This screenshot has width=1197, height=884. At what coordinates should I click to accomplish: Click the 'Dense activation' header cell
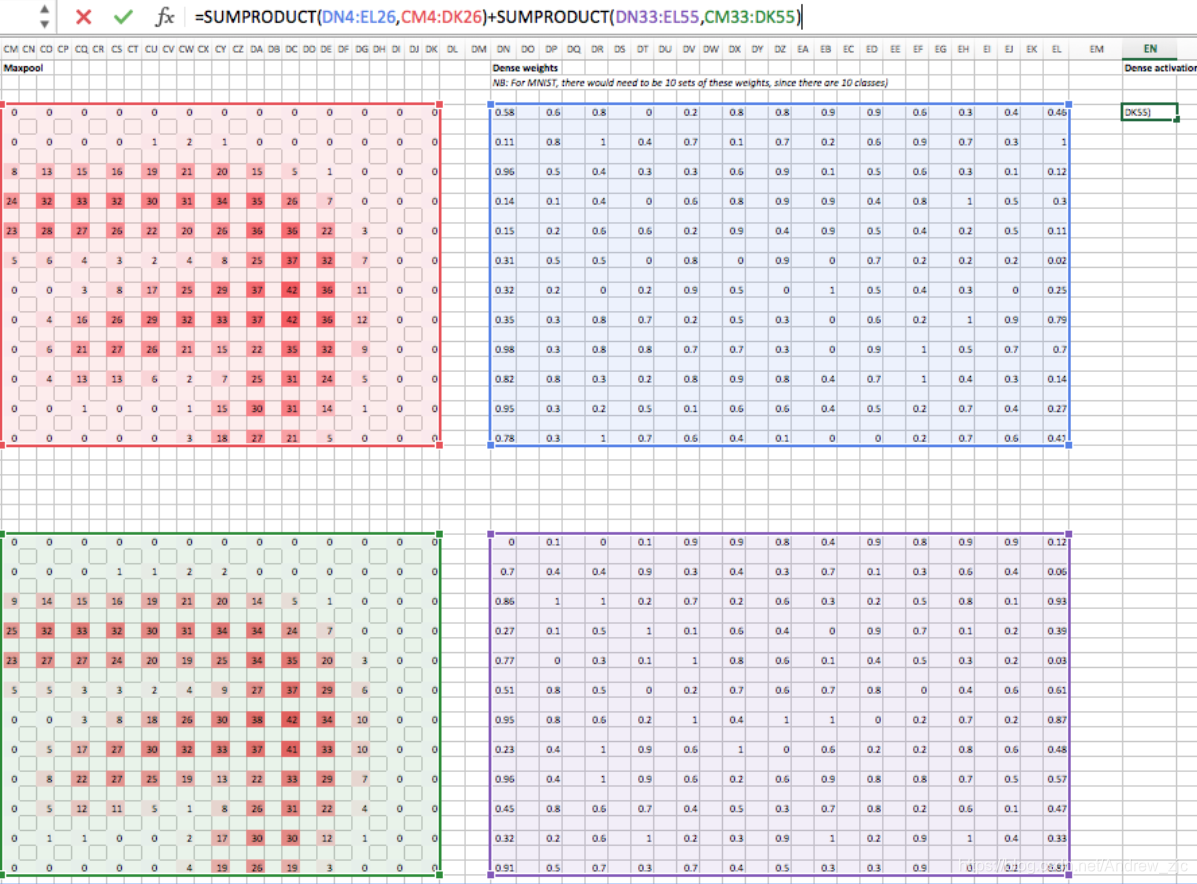[x=1160, y=68]
